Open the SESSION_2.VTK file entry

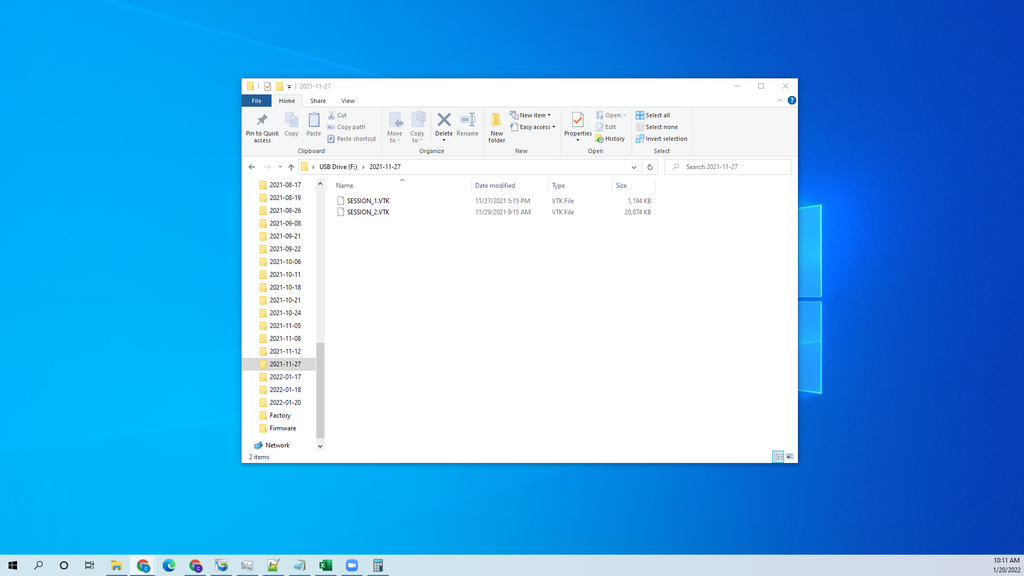[x=367, y=212]
